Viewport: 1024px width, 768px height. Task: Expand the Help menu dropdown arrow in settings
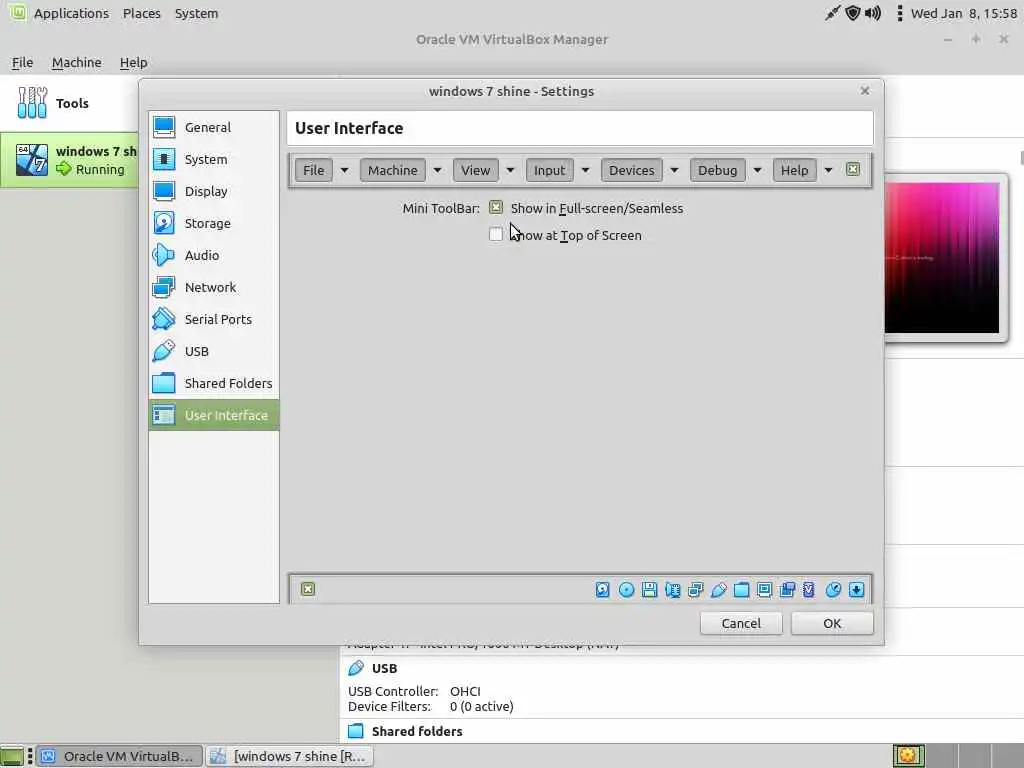(828, 170)
